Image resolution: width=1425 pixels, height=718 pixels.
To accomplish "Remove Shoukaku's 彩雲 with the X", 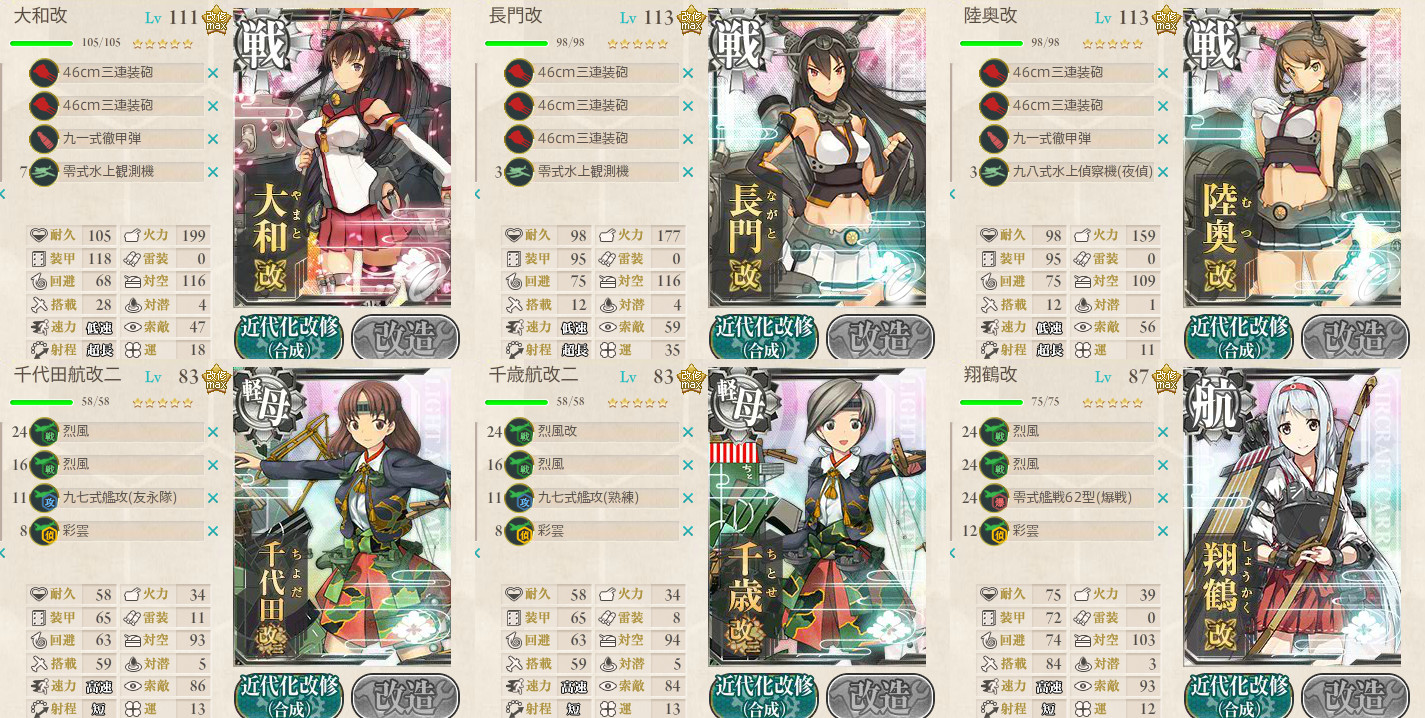I will [1163, 531].
